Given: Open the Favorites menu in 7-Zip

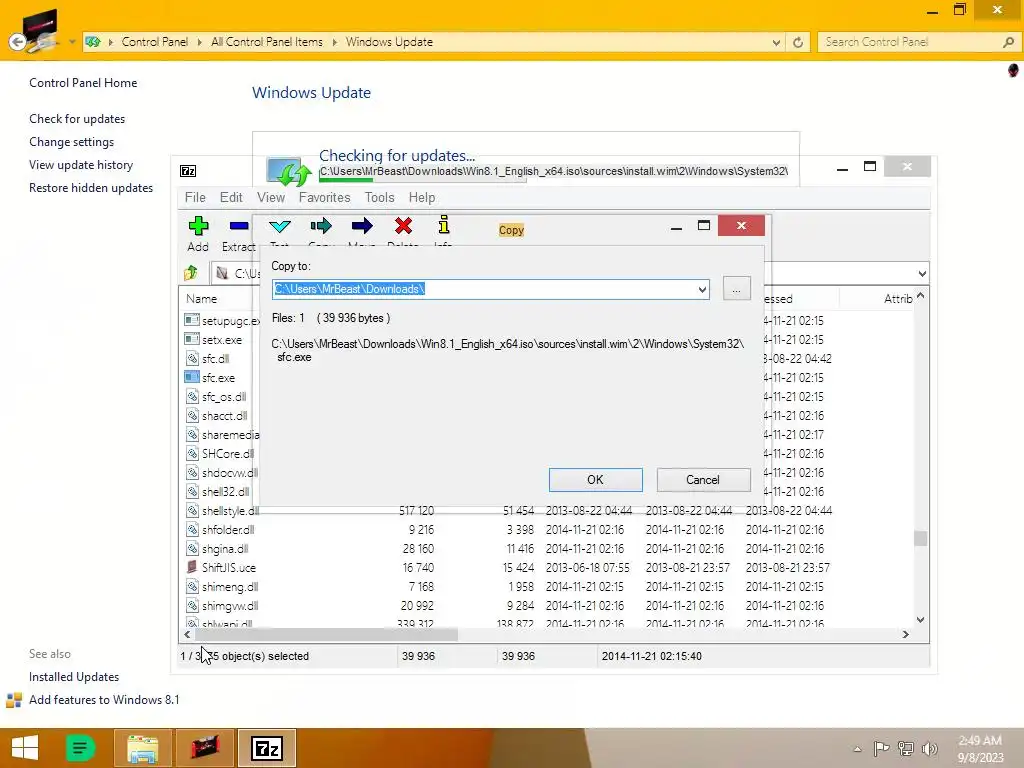Looking at the screenshot, I should (325, 197).
